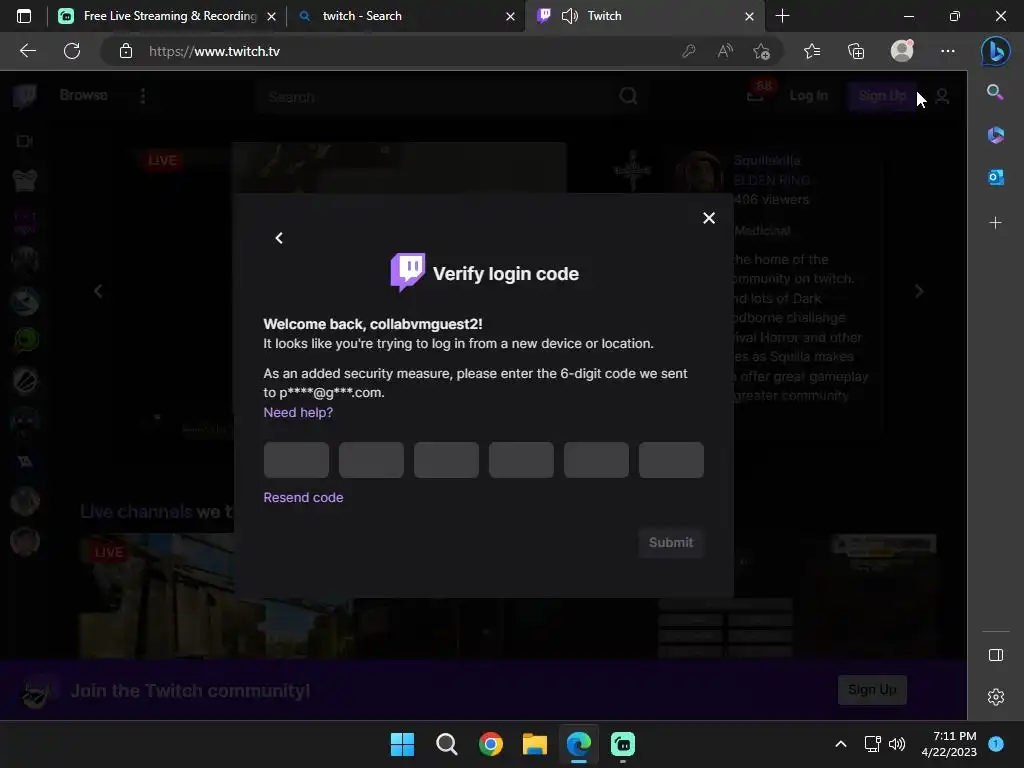Open sidebar settings gear
This screenshot has width=1024, height=768.
click(x=995, y=697)
